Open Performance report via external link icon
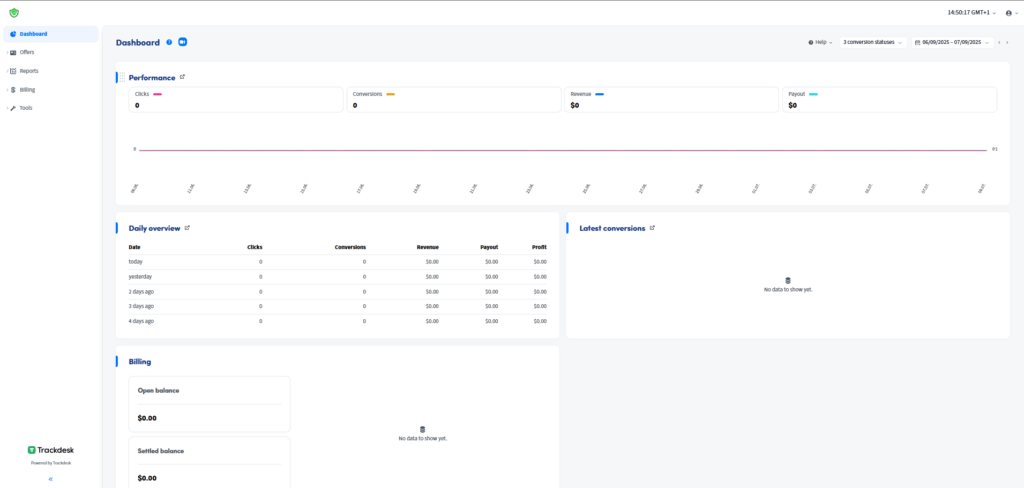 click(182, 77)
